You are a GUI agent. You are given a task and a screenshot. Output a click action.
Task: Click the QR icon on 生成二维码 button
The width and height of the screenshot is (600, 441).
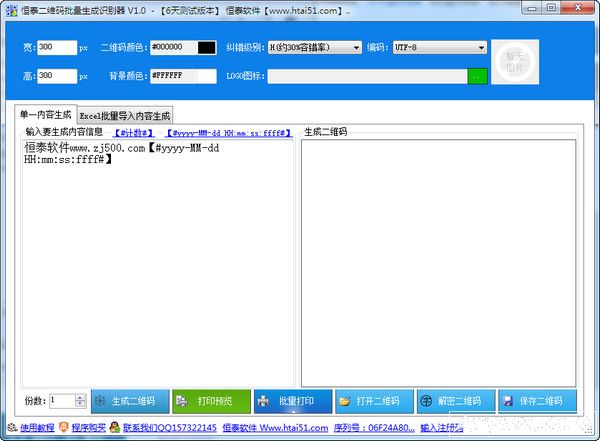click(x=100, y=401)
